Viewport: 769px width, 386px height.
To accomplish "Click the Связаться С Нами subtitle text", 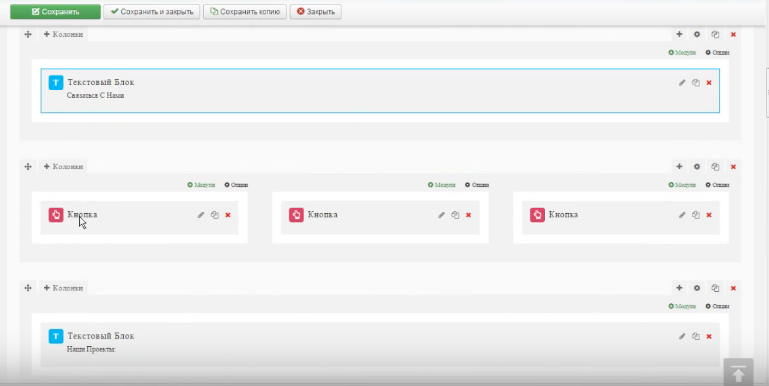I will (96, 96).
